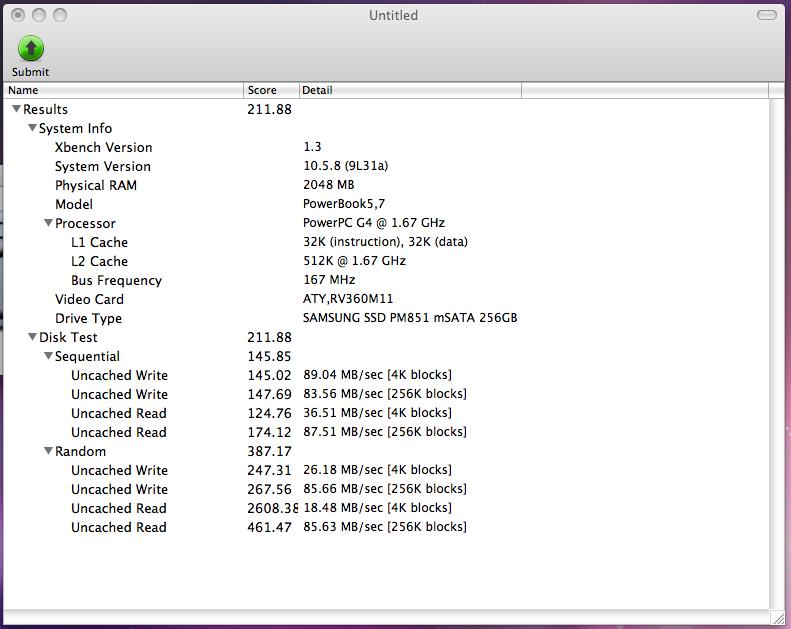791x629 pixels.
Task: Click the vertical scrollbar track
Action: point(777,353)
